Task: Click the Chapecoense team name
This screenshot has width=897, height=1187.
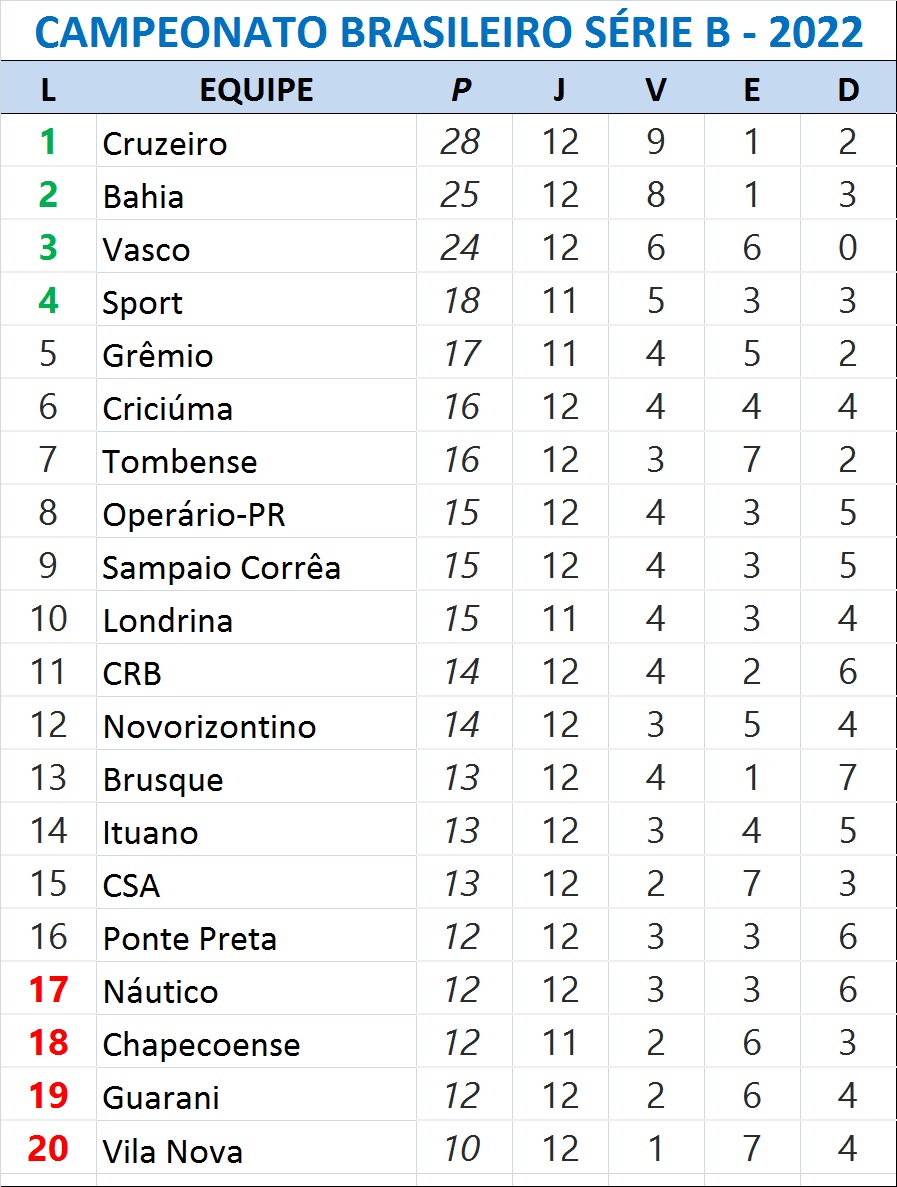Action: 201,1045
